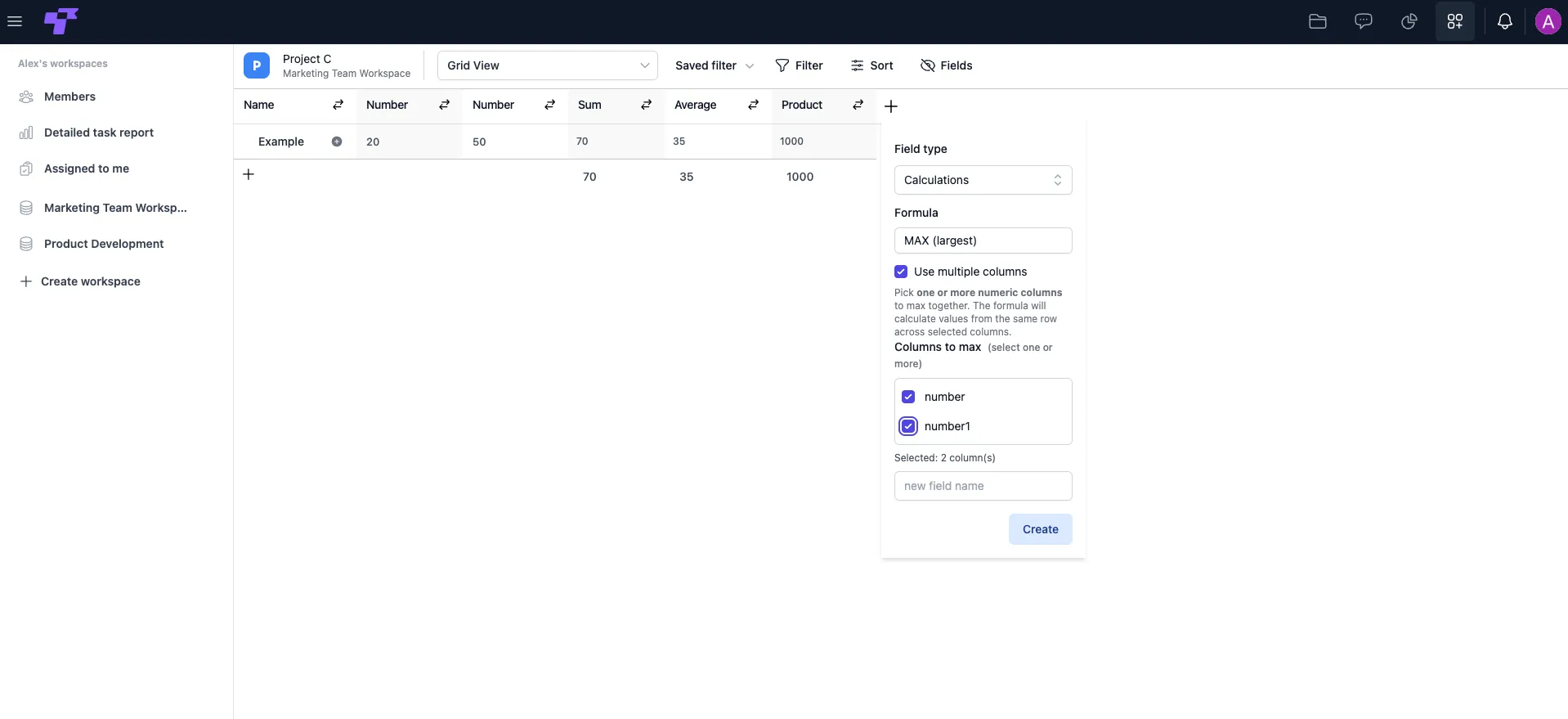Uncheck the number1 column checkbox

pyautogui.click(x=908, y=426)
